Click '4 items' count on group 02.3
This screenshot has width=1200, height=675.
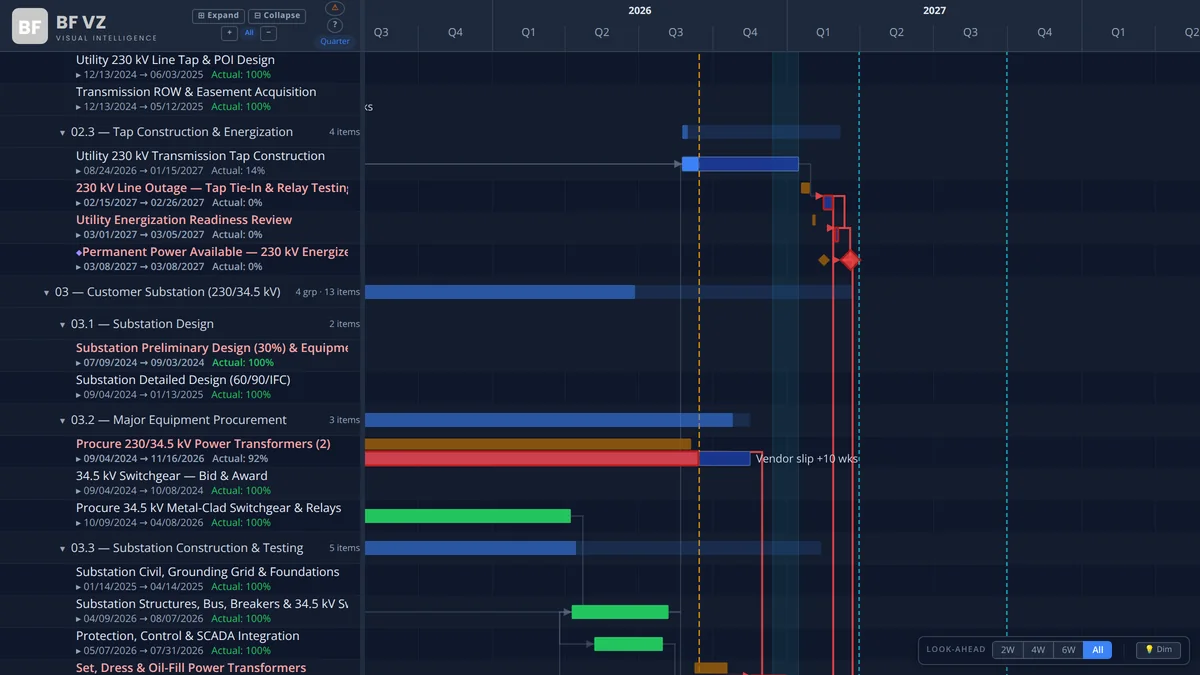coord(344,132)
